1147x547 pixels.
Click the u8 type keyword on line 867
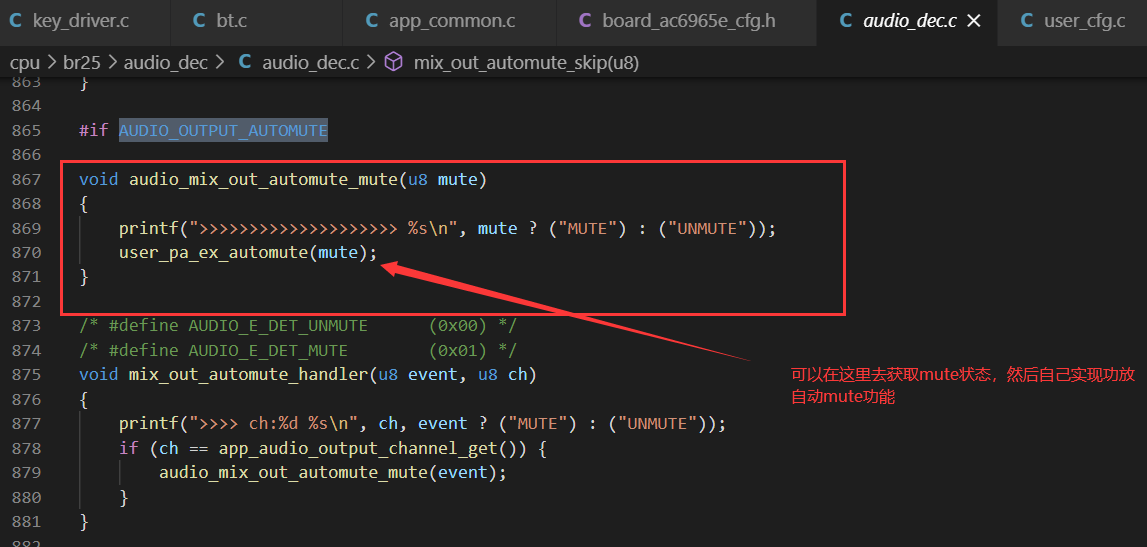point(418,179)
